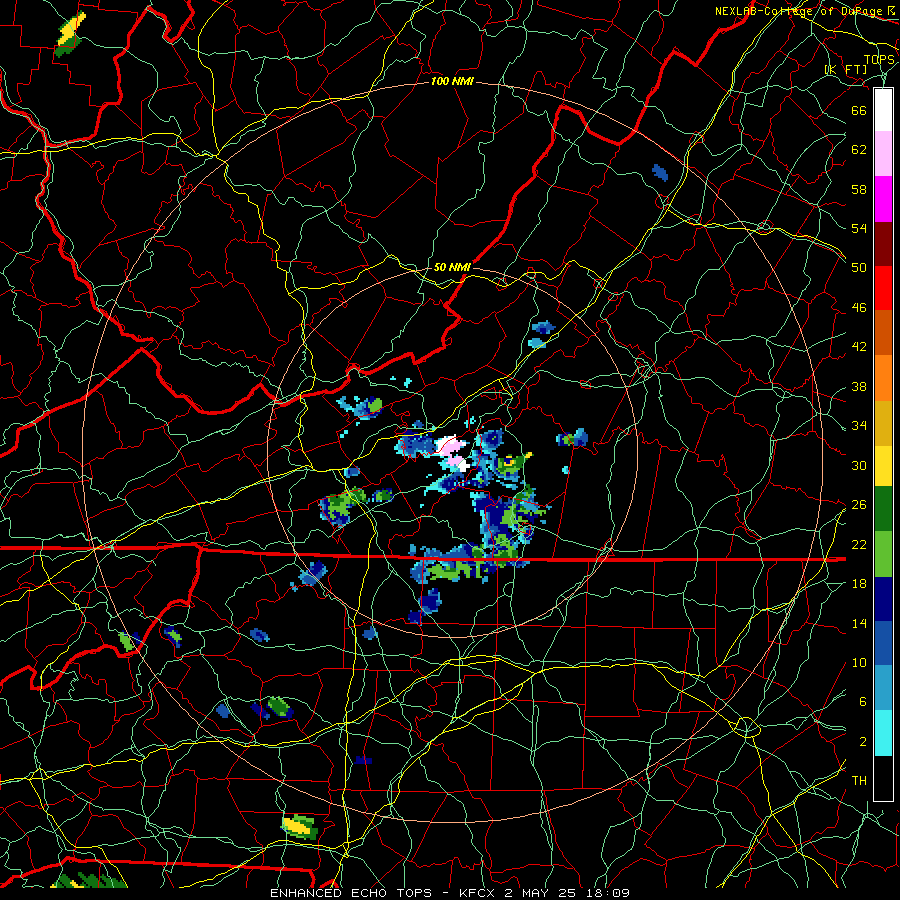The image size is (900, 900).
Task: Click the '38' legend value
Action: [x=859, y=386]
